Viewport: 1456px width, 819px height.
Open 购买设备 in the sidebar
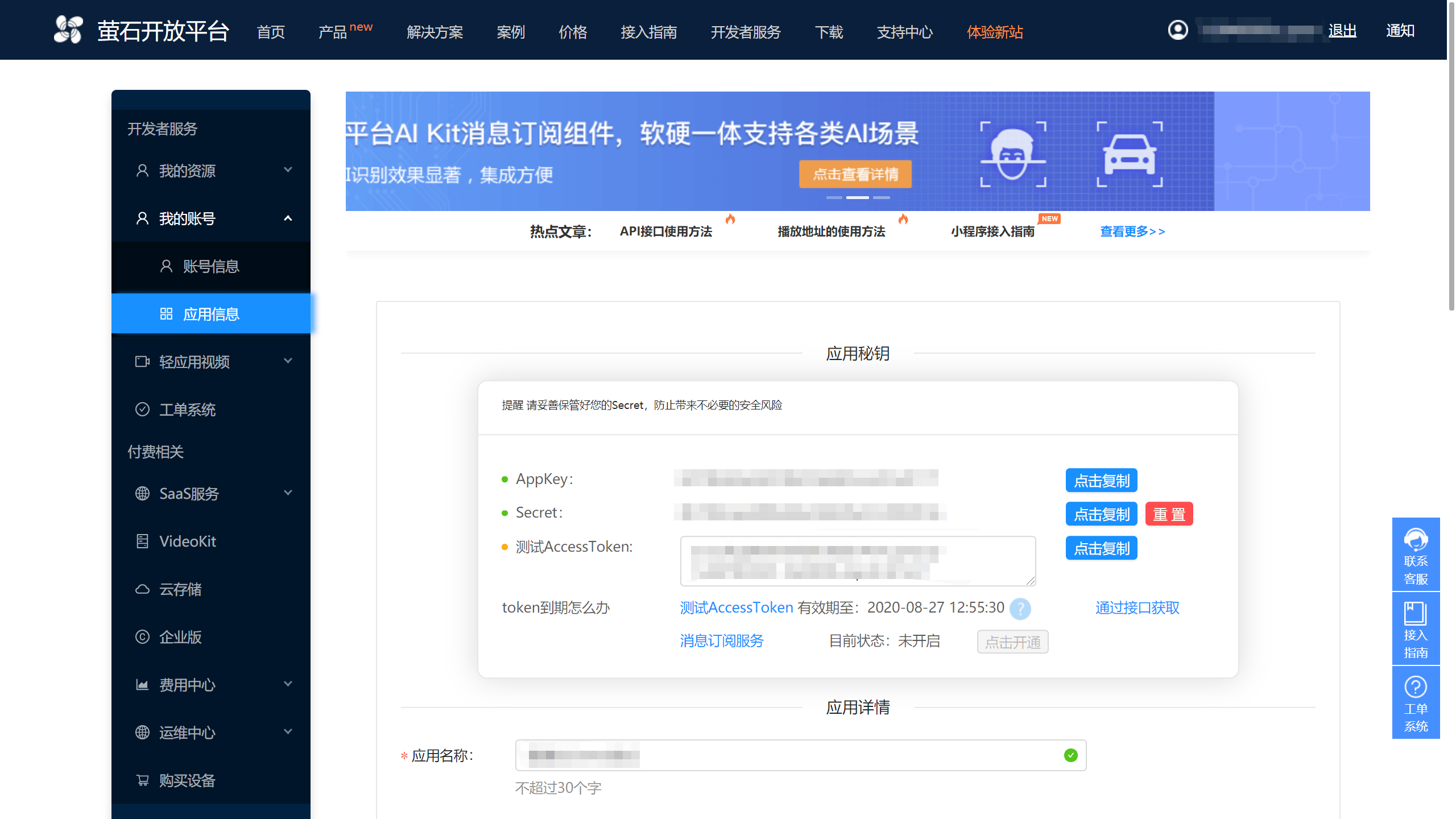pos(187,780)
